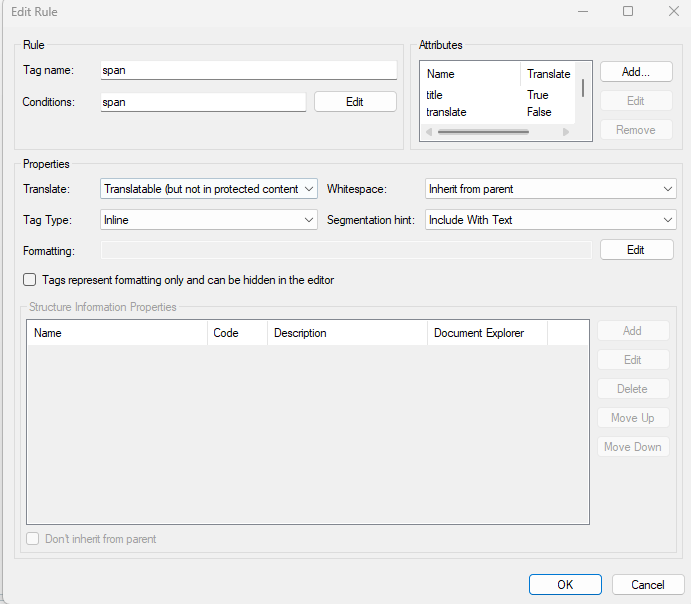This screenshot has height=604, width=691.
Task: Click Document Explorer column header
Action: coord(487,333)
